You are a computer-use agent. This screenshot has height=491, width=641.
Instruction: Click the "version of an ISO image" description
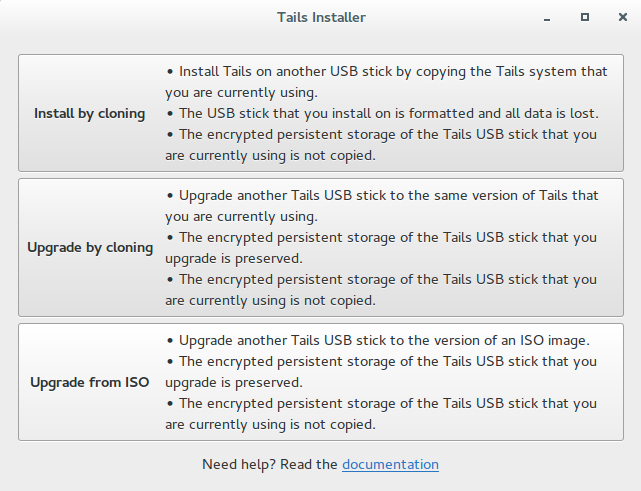click(385, 340)
